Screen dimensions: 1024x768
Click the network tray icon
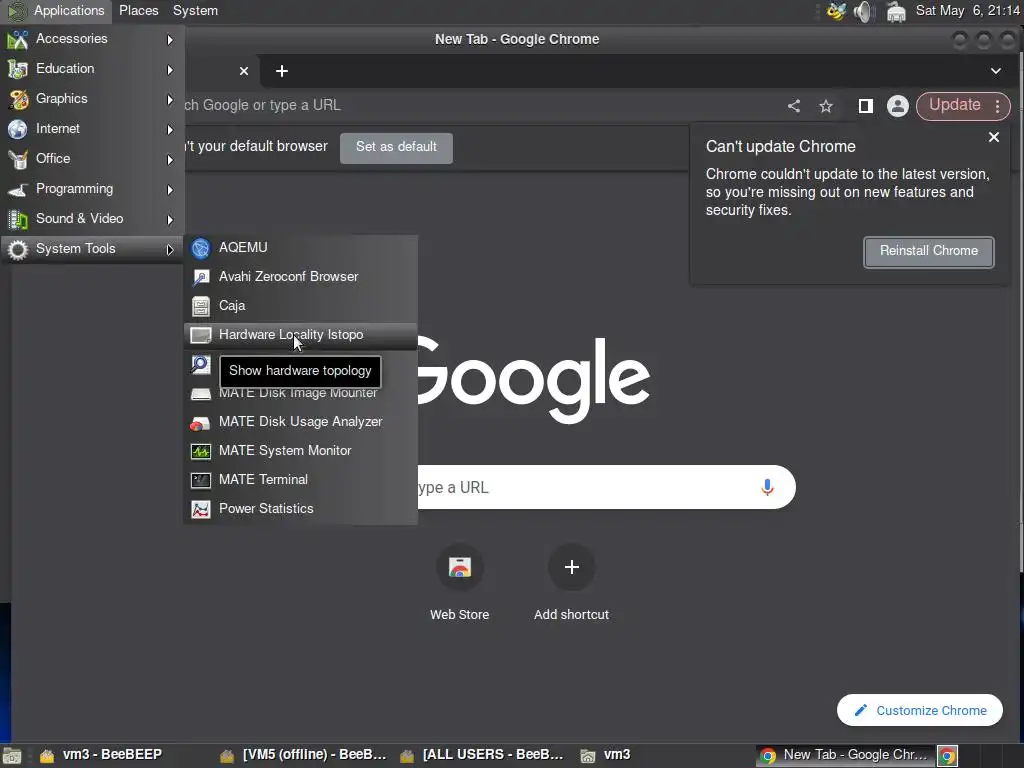(x=896, y=11)
